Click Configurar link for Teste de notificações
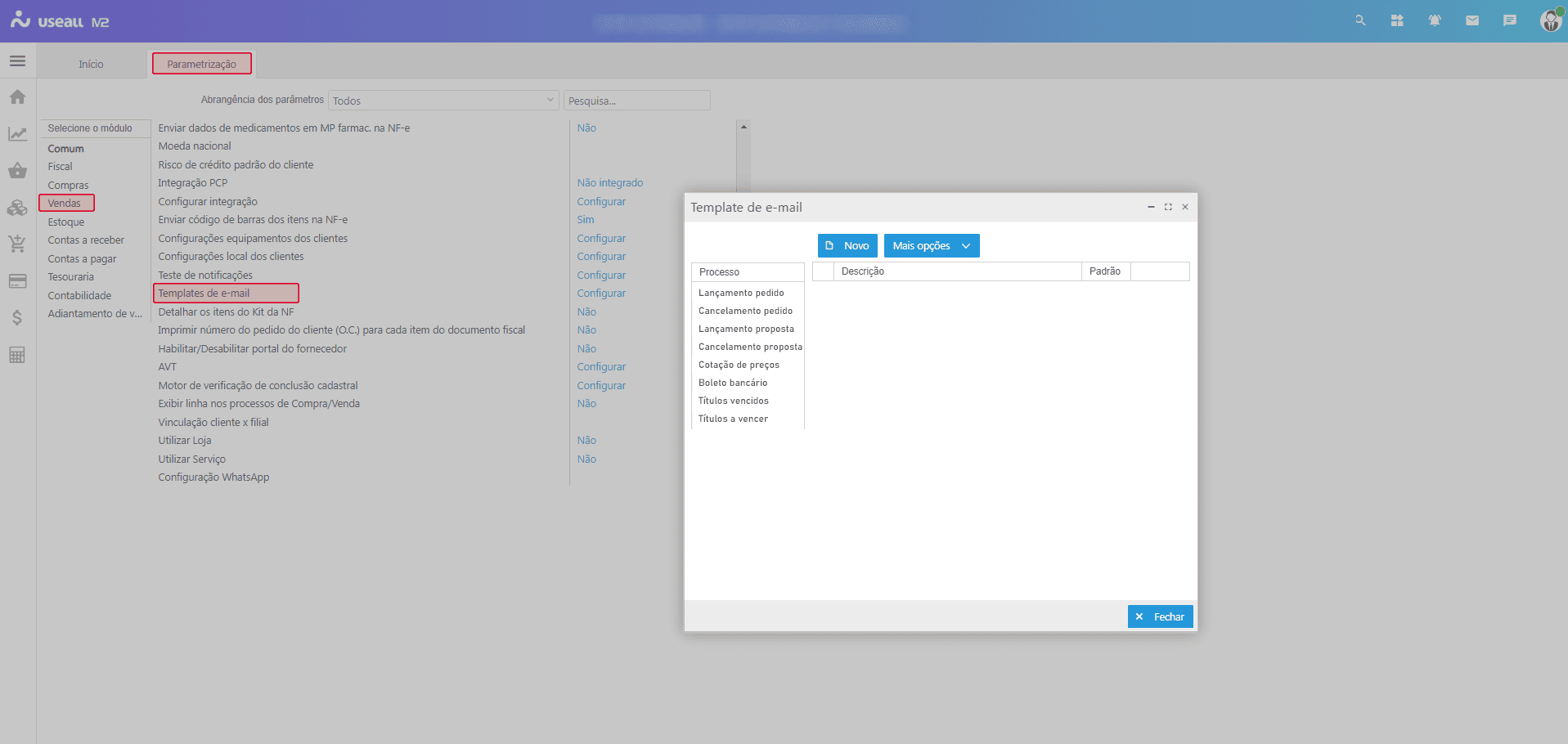Image resolution: width=1568 pixels, height=744 pixels. point(601,276)
